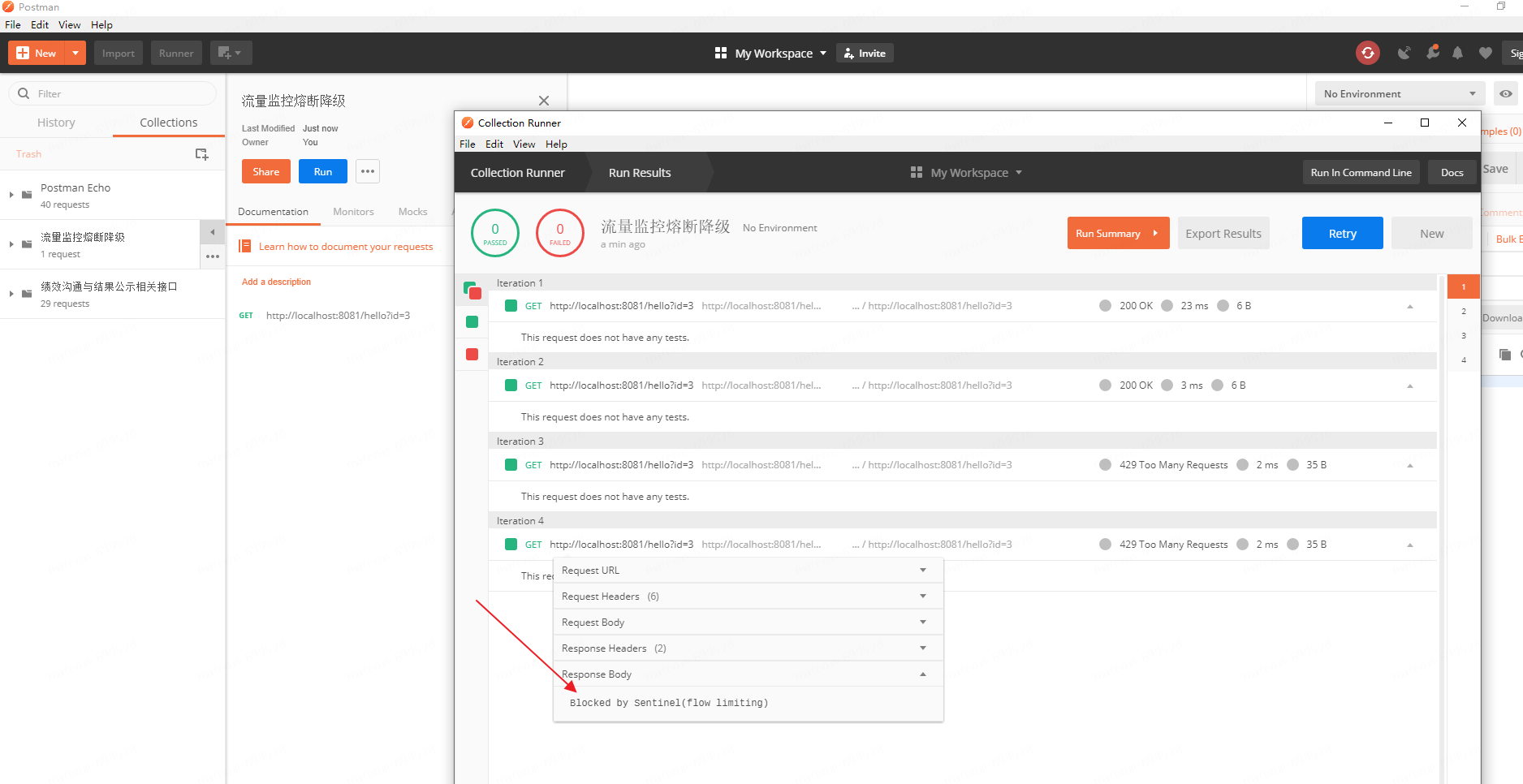Expand the 流量监控熔断降级 collection

point(11,244)
